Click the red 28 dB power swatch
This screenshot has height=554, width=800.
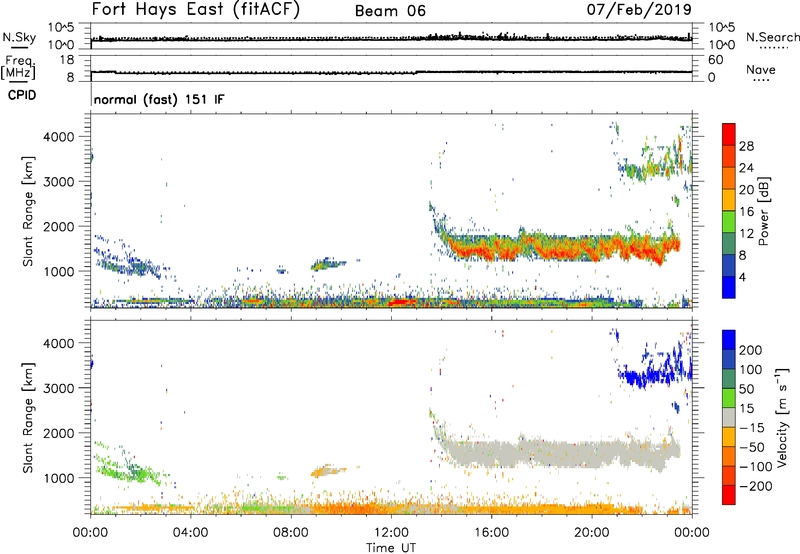(729, 134)
